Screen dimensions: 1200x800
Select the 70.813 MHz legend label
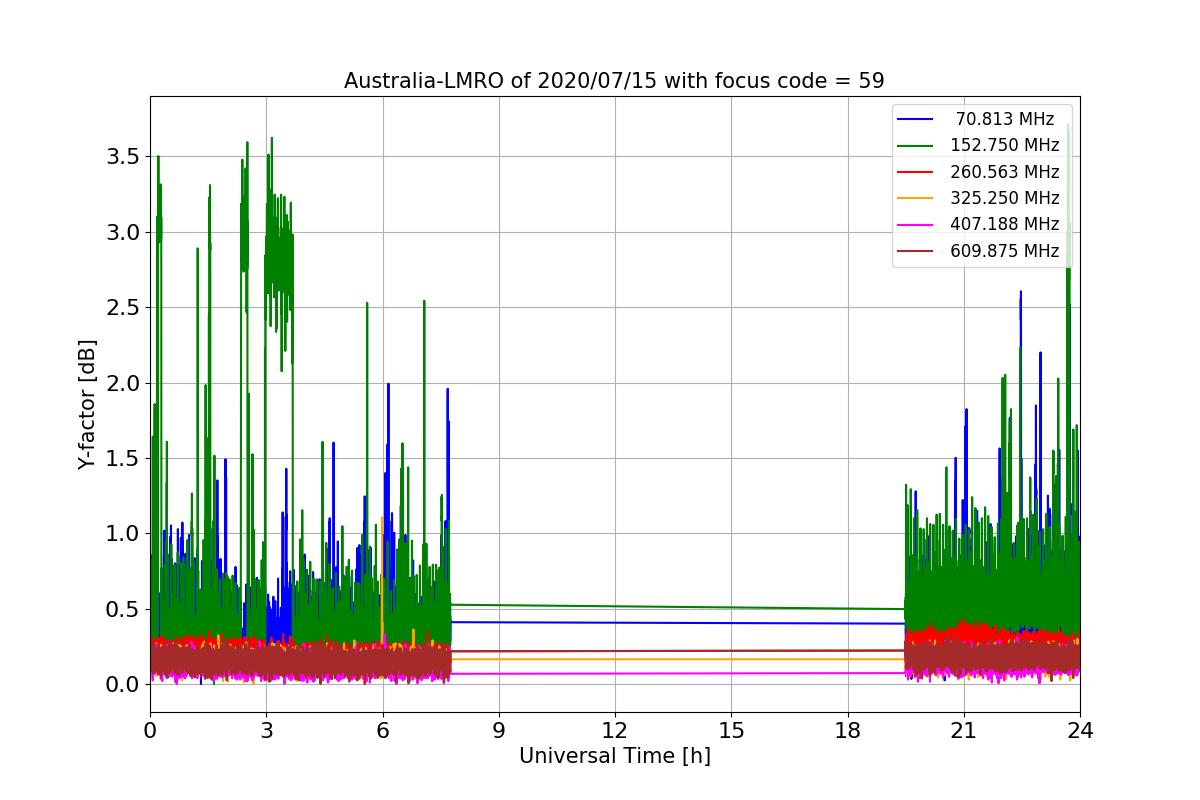click(x=1005, y=119)
